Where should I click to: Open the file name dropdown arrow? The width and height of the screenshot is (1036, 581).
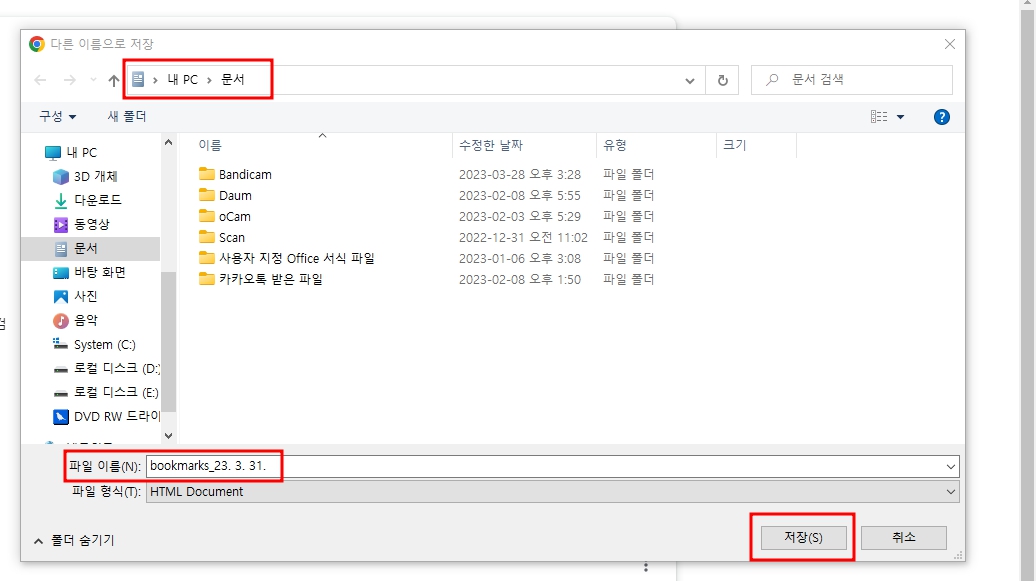tap(951, 467)
